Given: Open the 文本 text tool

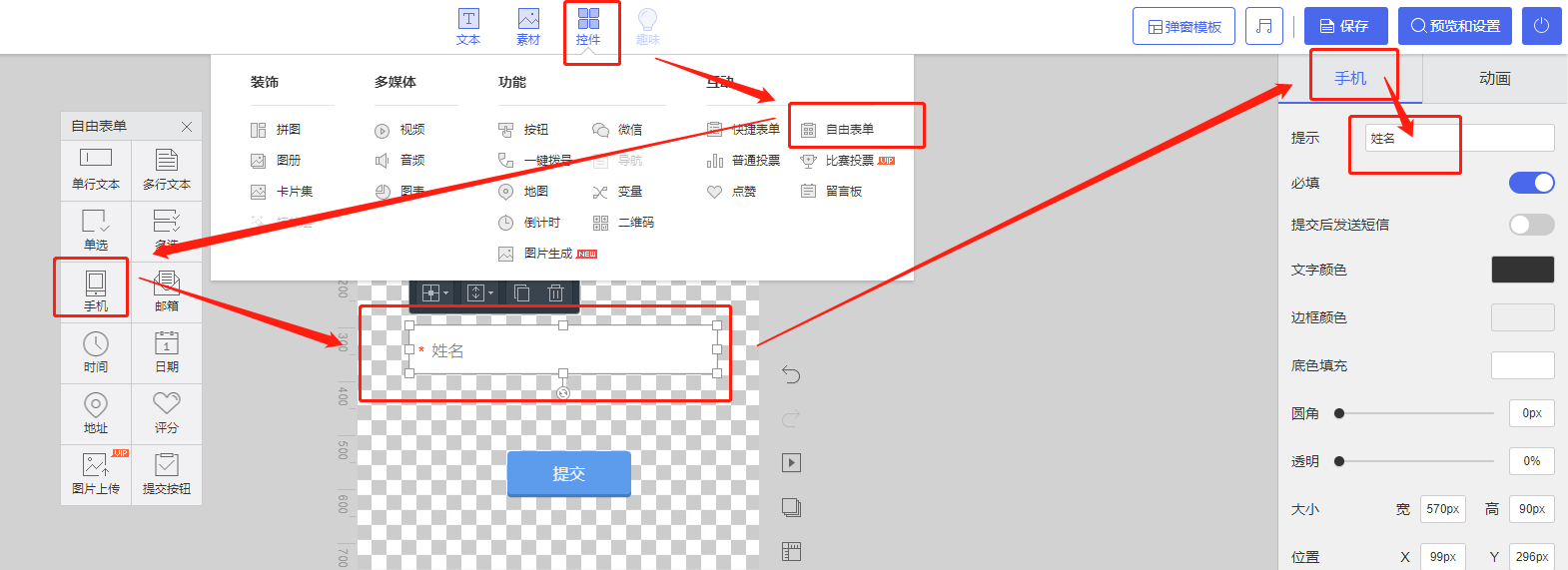Looking at the screenshot, I should (468, 27).
